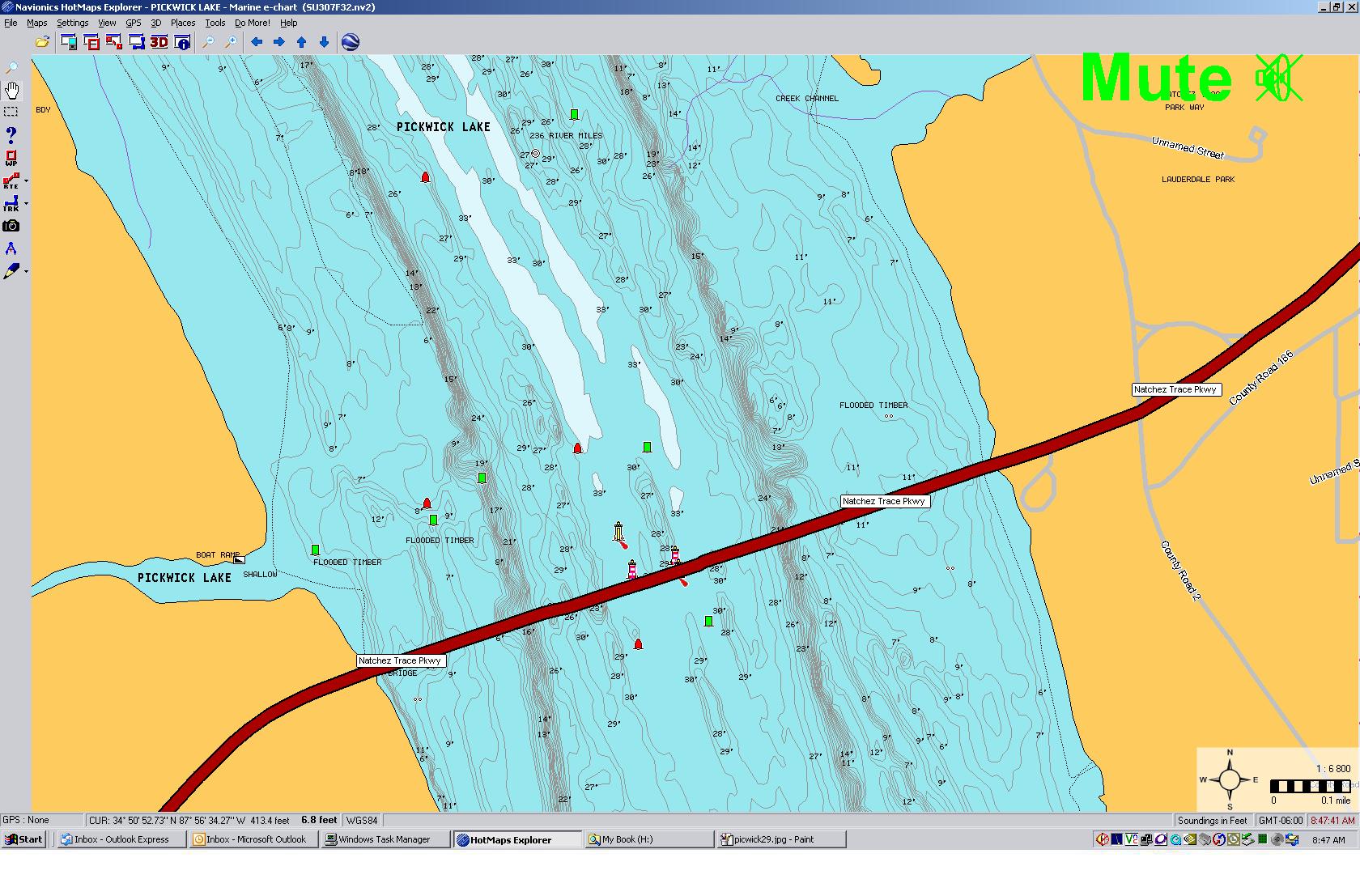Viewport: 1360px width, 896px height.
Task: Expand the TRK track tool dropdown arrow
Action: [27, 204]
